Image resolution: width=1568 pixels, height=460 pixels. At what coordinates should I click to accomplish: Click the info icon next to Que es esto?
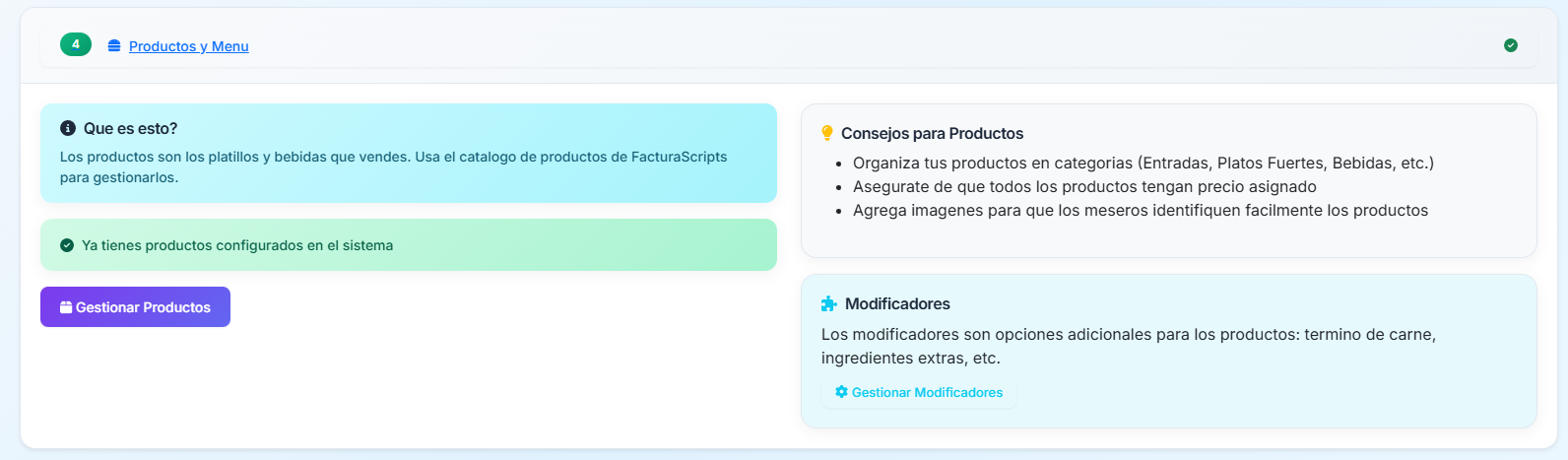coord(68,128)
